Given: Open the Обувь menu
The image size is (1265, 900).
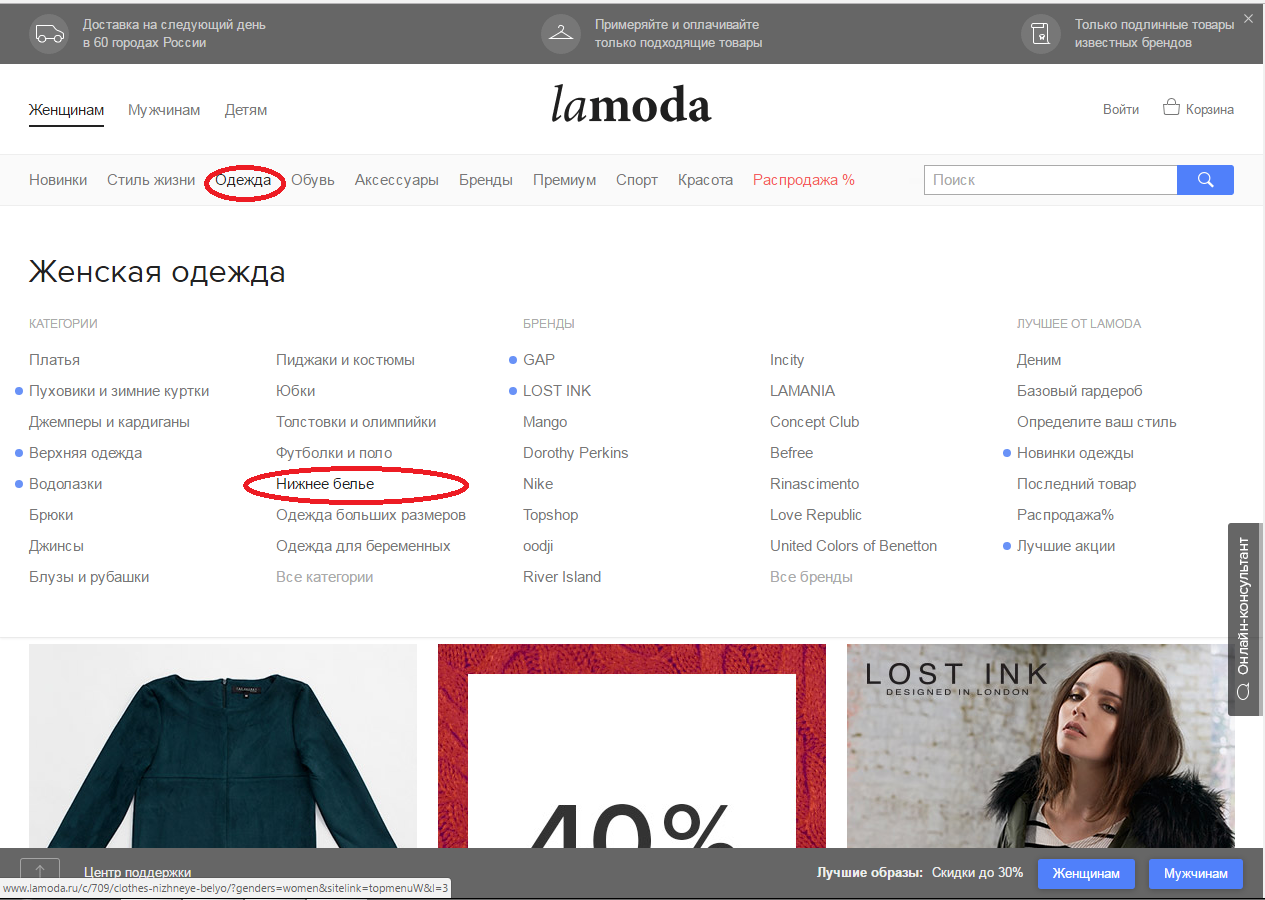Looking at the screenshot, I should point(312,180).
